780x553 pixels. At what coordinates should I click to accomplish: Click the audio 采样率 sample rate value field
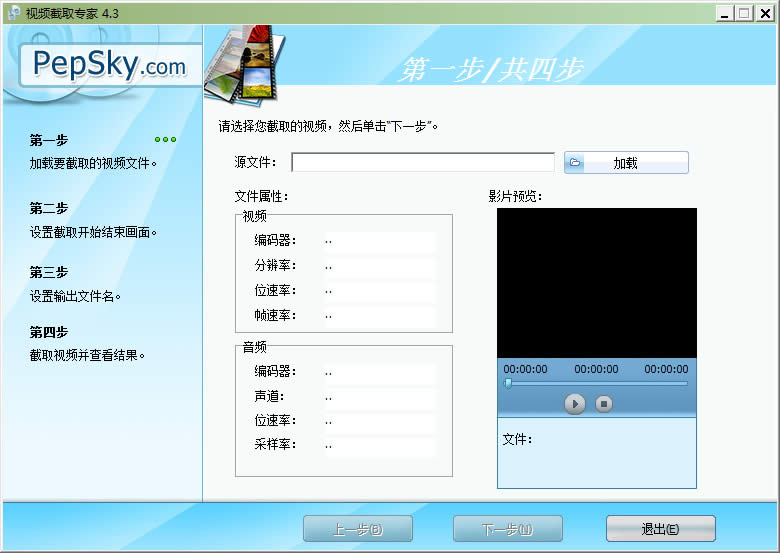tap(379, 445)
